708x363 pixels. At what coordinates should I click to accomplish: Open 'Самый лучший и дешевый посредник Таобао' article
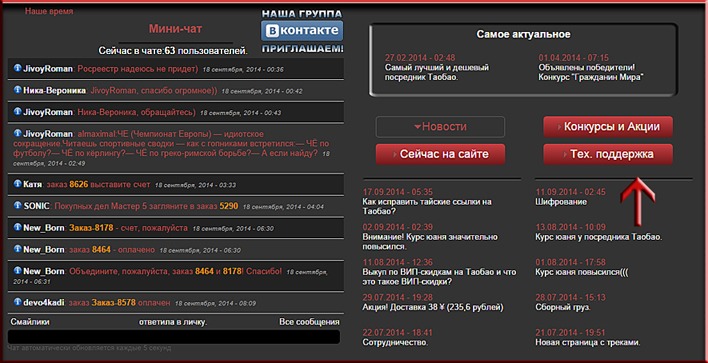437,72
